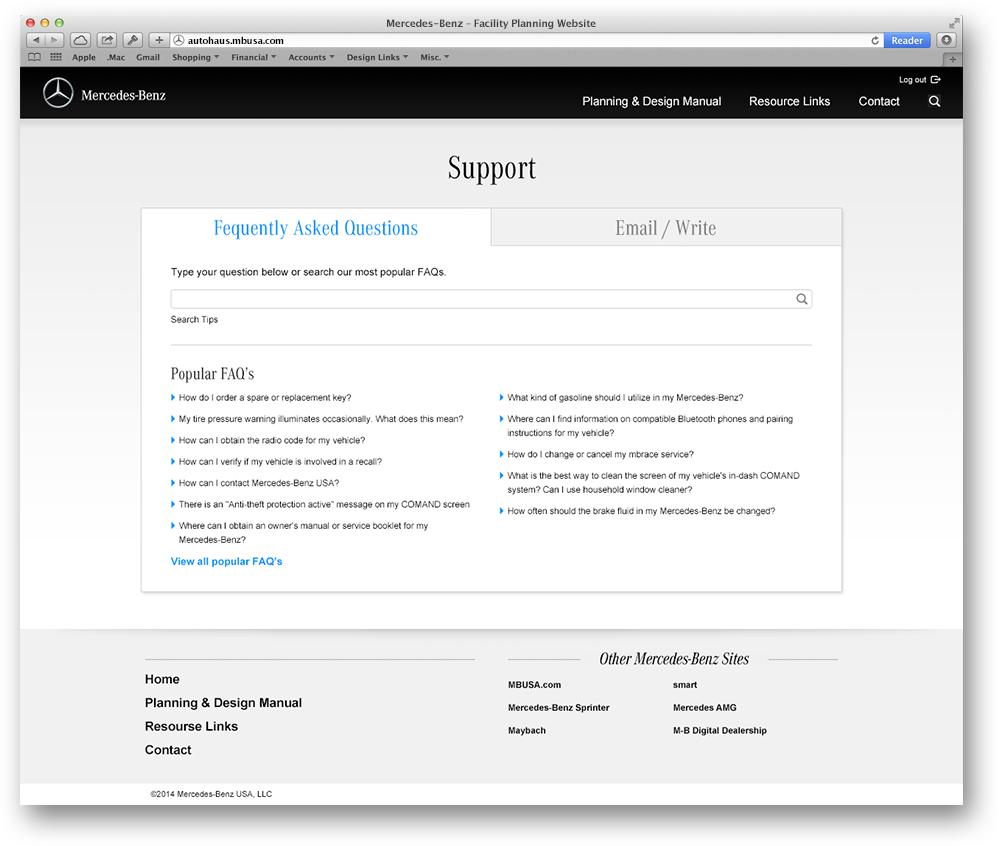
Task: Click Log out in the header
Action: [919, 80]
